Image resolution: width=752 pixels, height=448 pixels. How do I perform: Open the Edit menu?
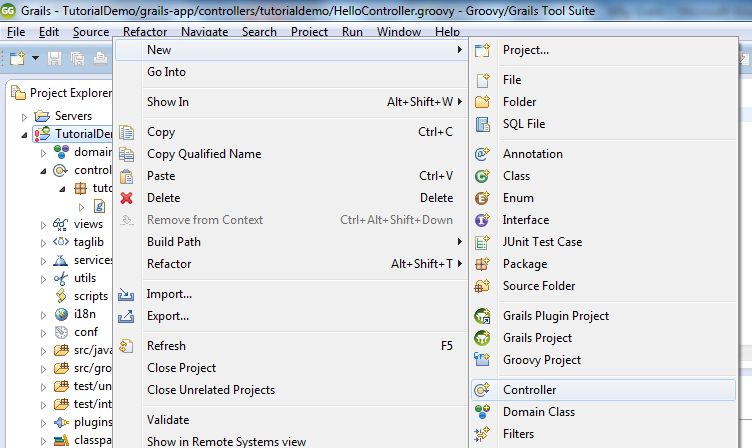tap(49, 32)
